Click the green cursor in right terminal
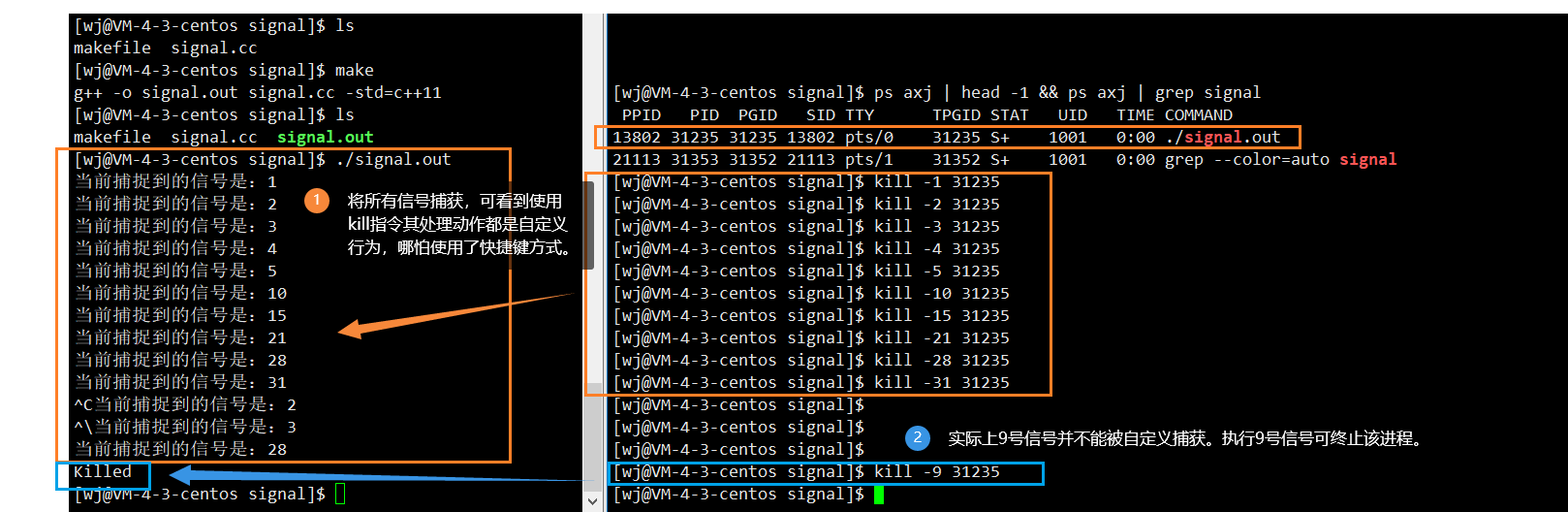 tap(879, 495)
